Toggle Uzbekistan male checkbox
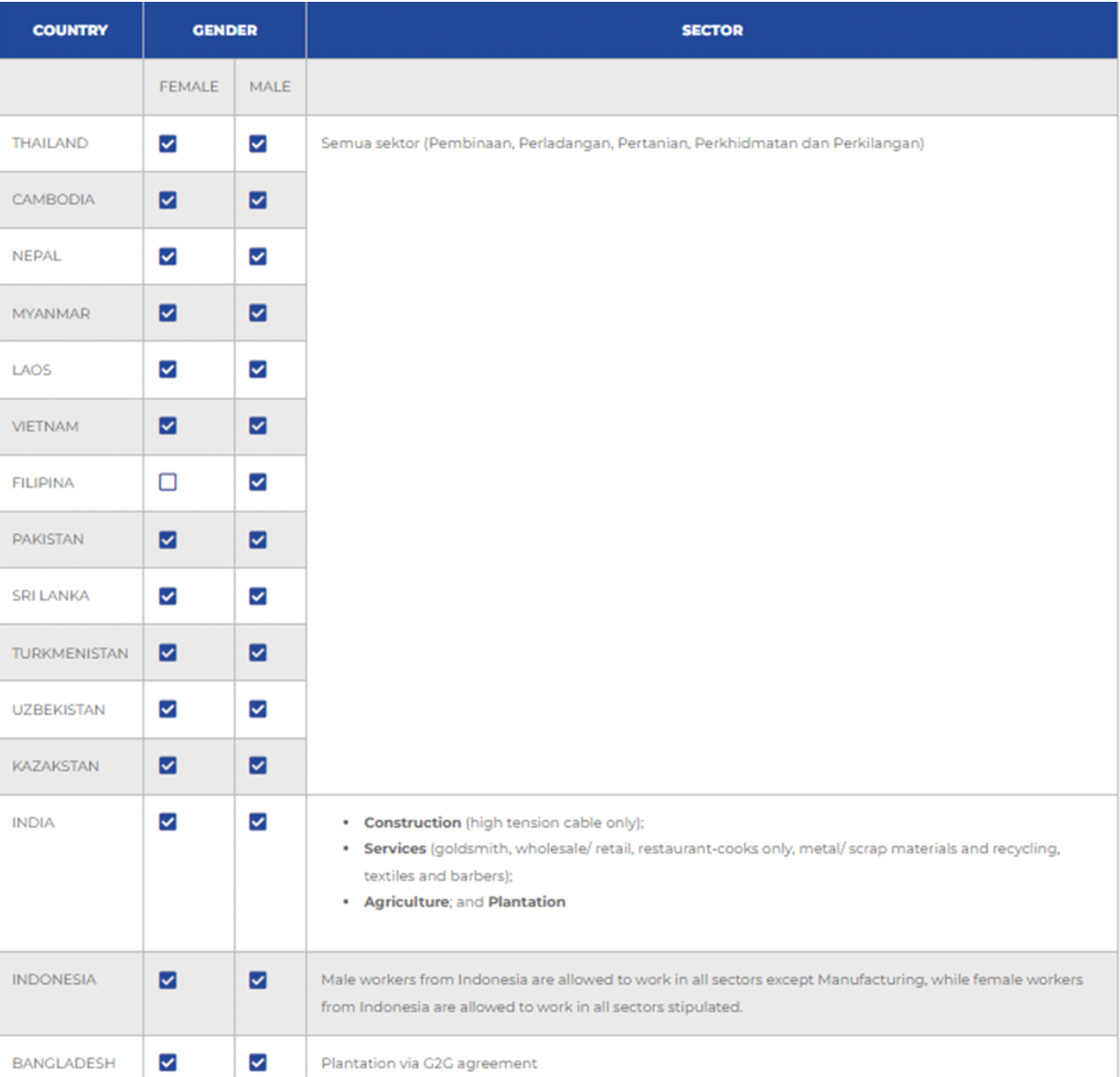The height and width of the screenshot is (1077, 1120). pos(258,709)
